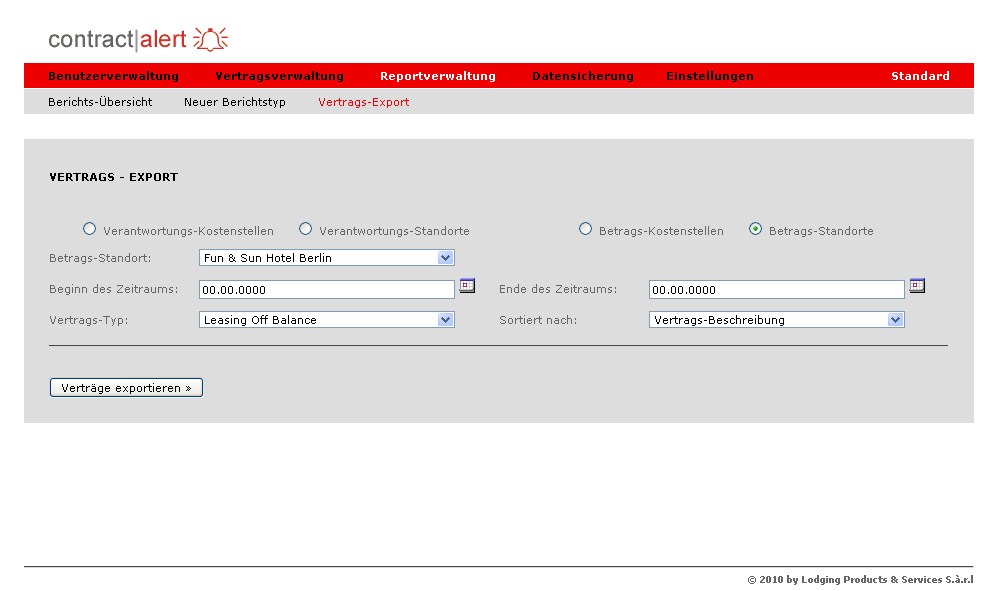Switch to Berichts-Übersicht tab
This screenshot has height=591, width=999.
click(100, 102)
